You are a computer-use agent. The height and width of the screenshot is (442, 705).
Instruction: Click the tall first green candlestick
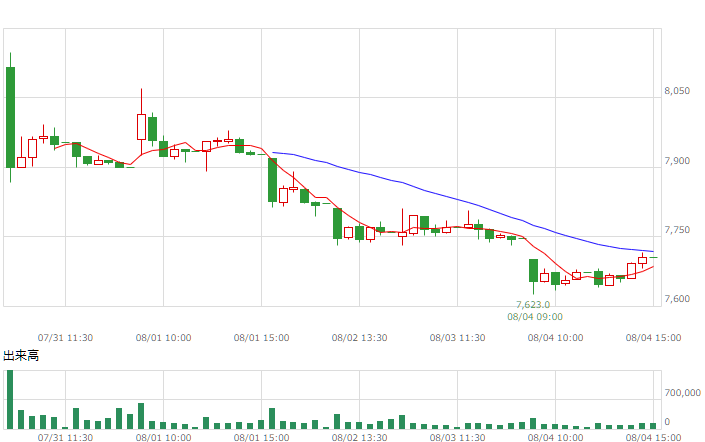pos(10,117)
